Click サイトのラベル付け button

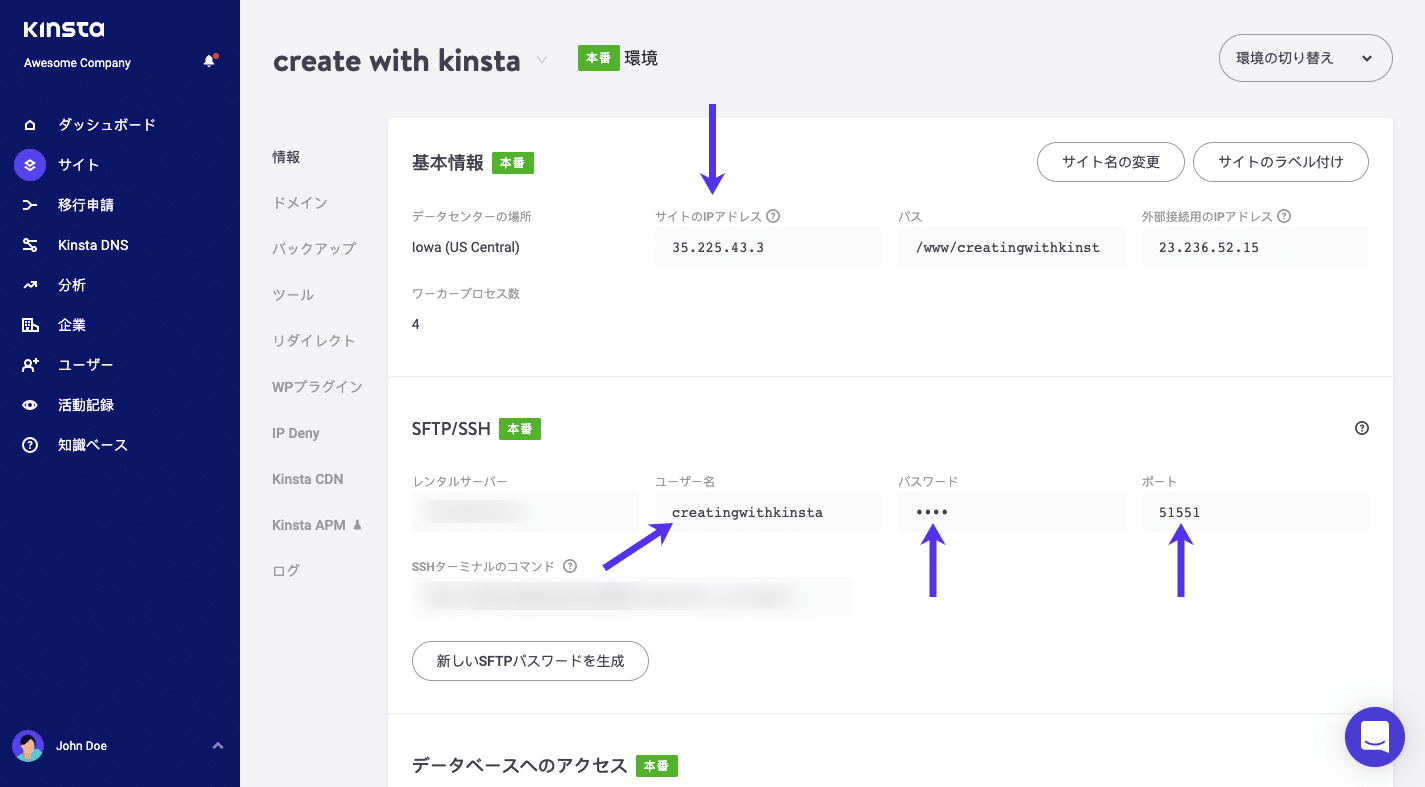[1281, 162]
